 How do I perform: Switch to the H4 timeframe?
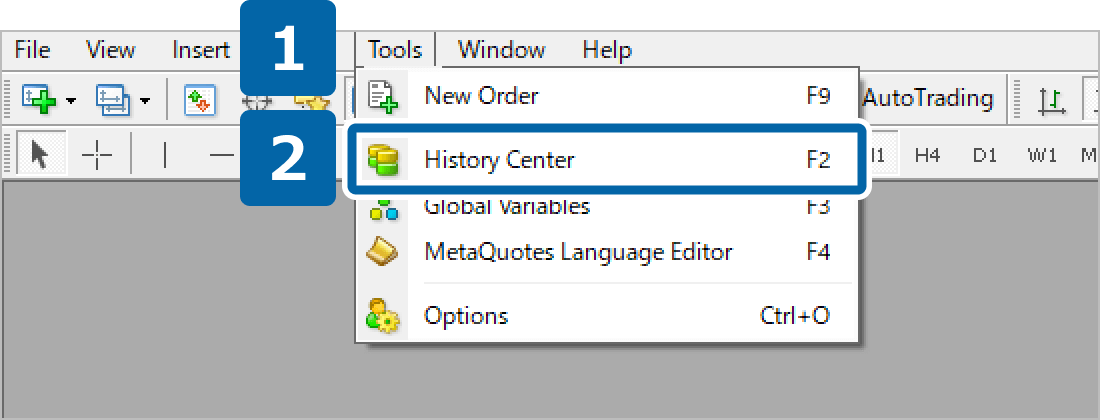pos(927,156)
